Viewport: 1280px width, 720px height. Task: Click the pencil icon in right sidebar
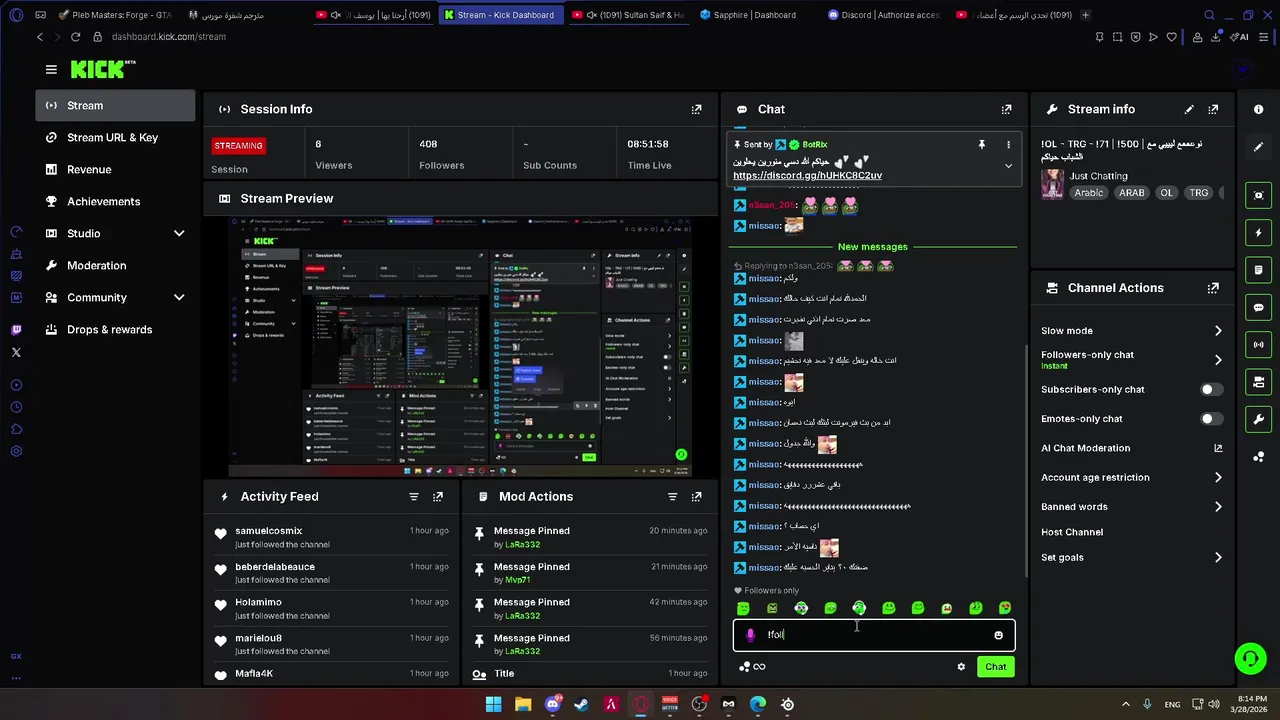(x=1259, y=146)
